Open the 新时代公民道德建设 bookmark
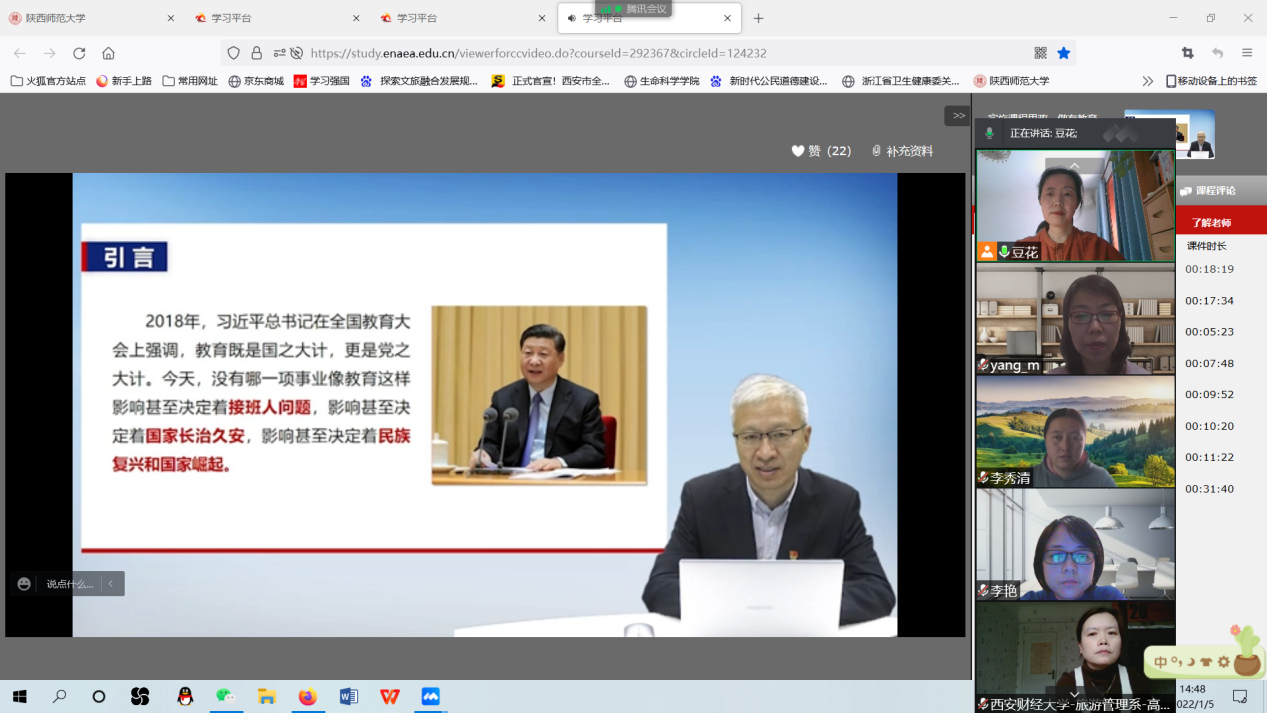 (x=769, y=81)
